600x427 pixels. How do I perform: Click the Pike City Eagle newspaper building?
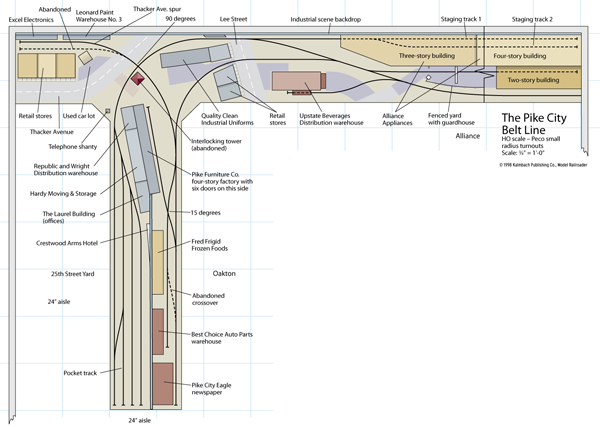pyautogui.click(x=163, y=384)
